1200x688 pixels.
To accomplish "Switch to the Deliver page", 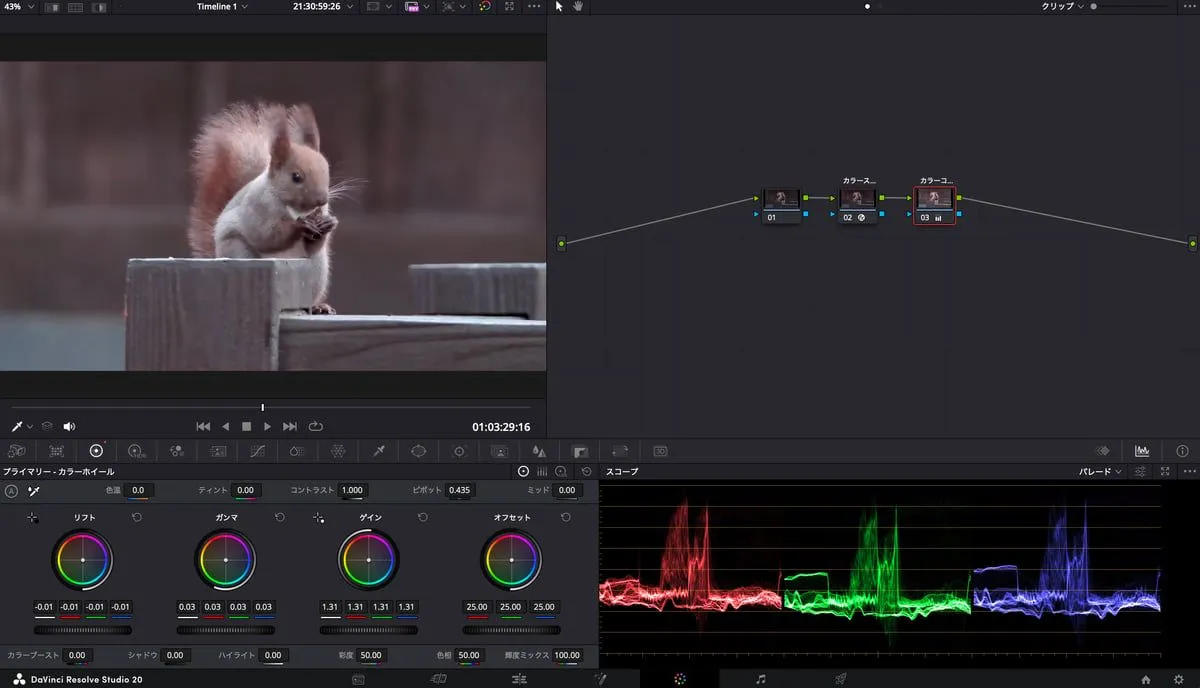I will 841,679.
